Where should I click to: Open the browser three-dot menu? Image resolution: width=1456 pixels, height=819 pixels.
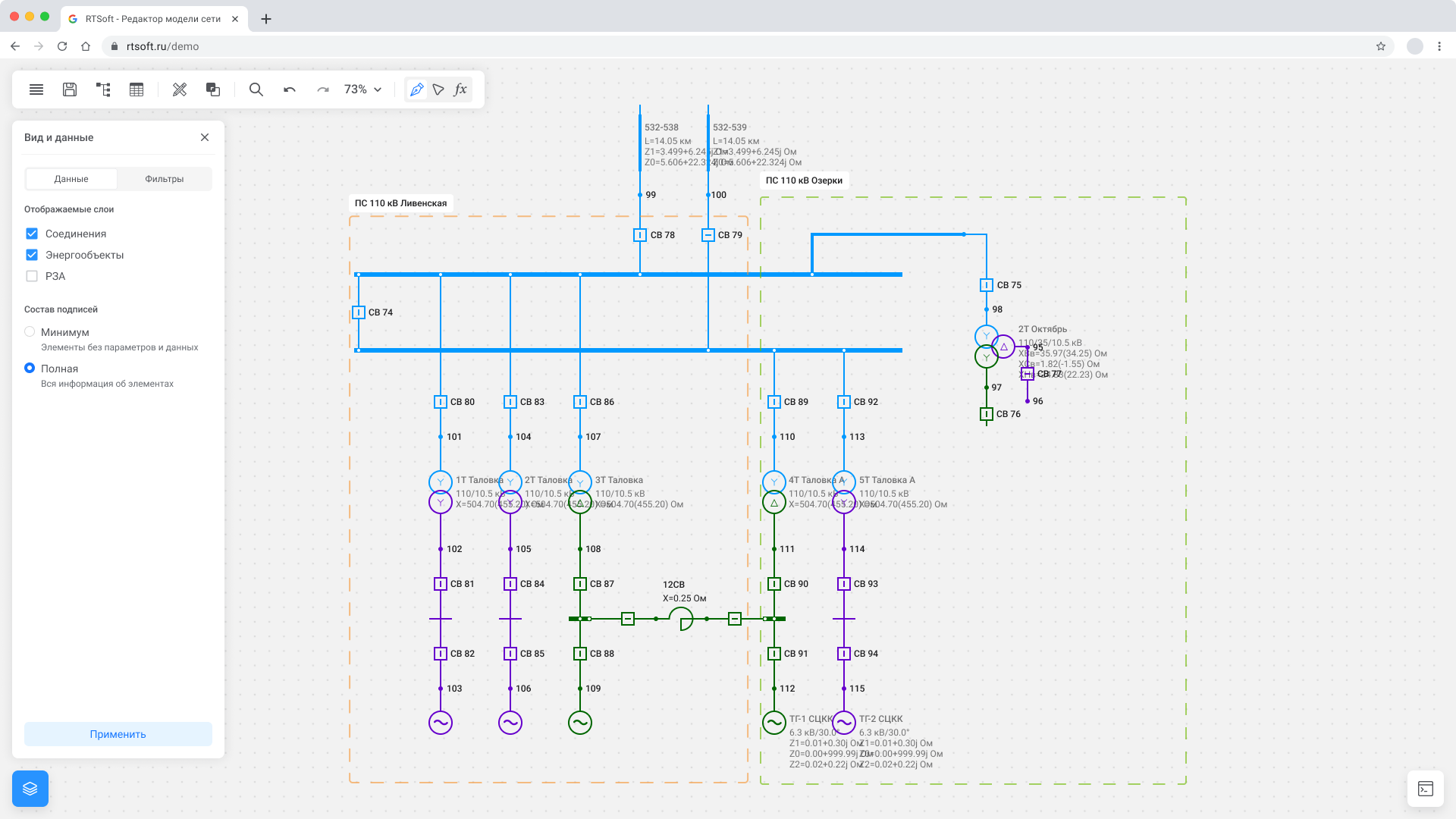pos(1439,46)
